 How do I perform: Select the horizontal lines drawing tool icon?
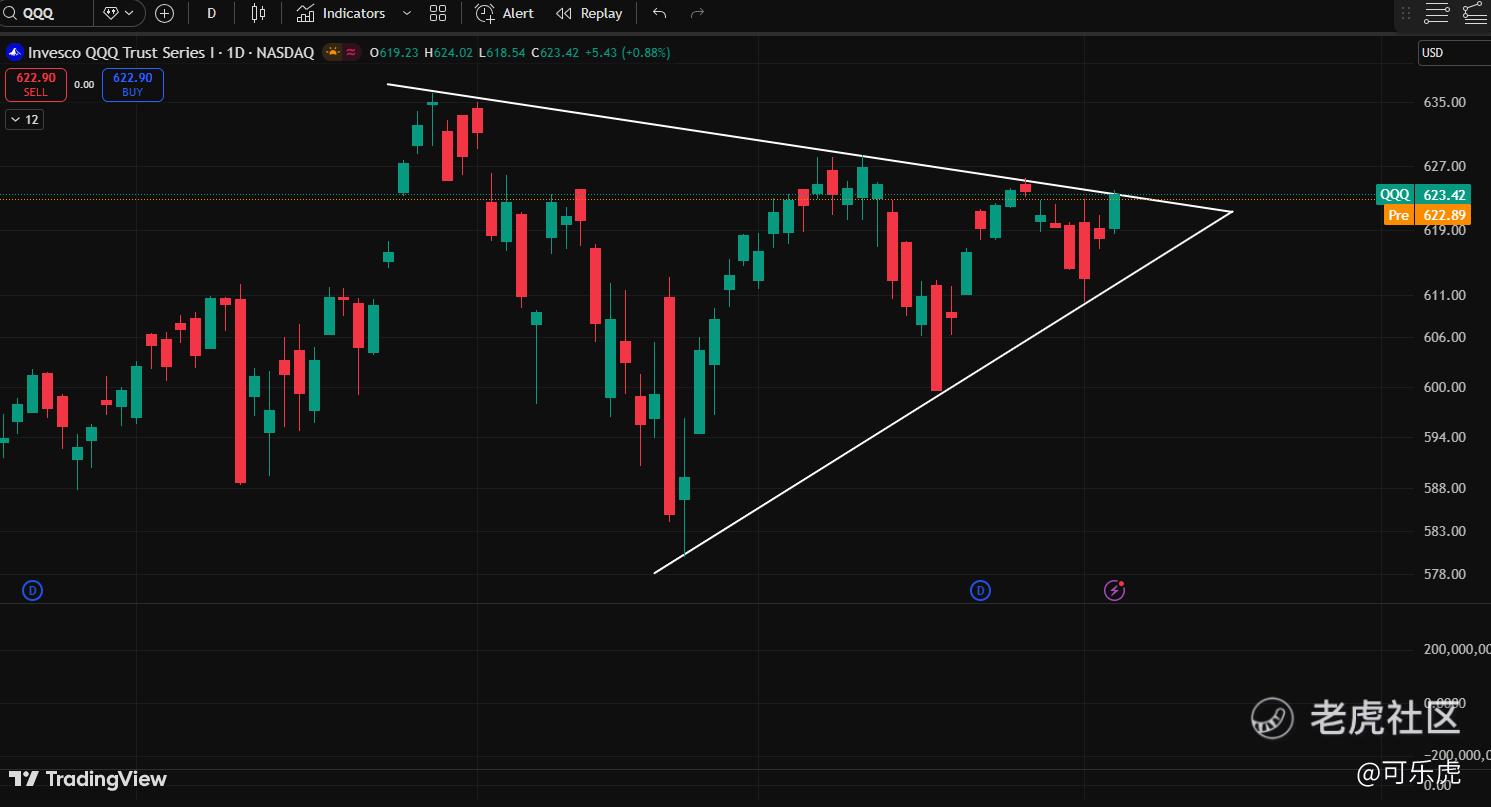coord(1437,13)
